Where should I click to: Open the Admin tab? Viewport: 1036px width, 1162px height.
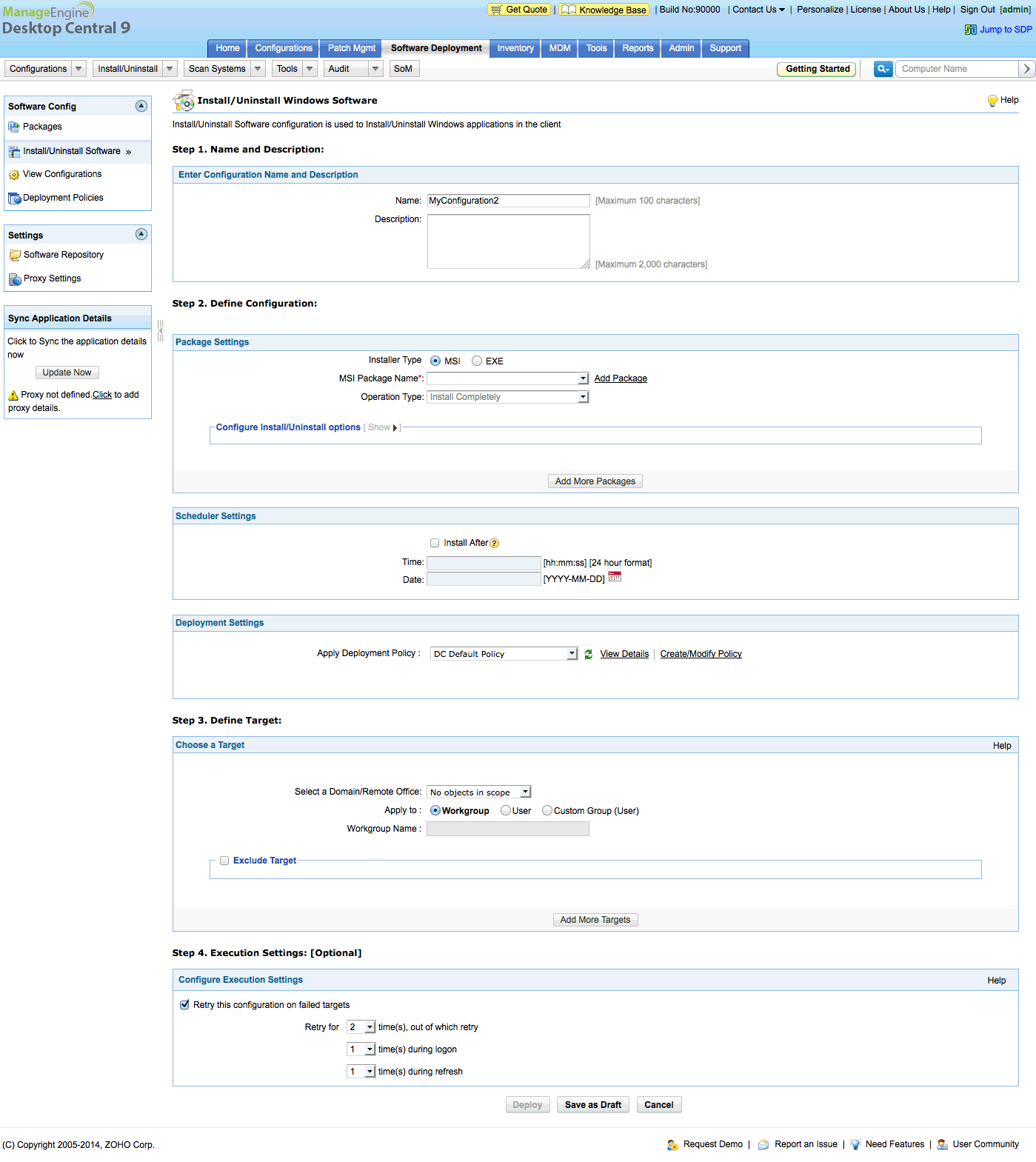tap(681, 48)
